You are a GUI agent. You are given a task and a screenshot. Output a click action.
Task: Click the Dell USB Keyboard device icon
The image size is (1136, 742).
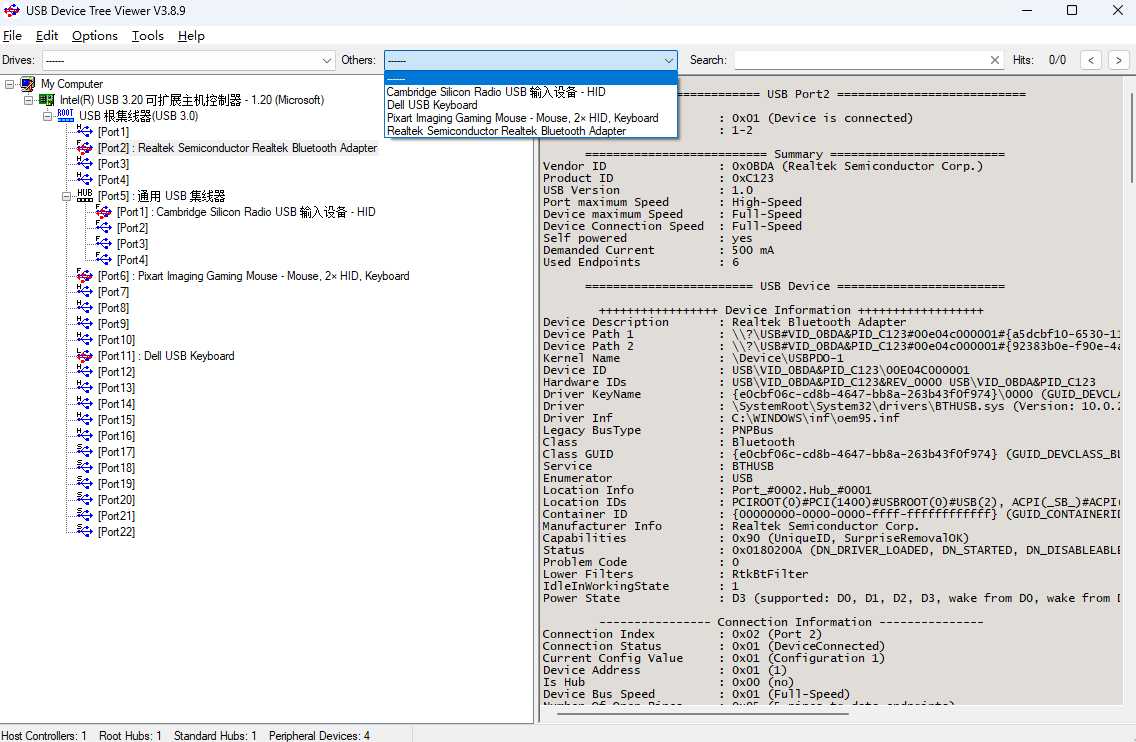pos(85,356)
